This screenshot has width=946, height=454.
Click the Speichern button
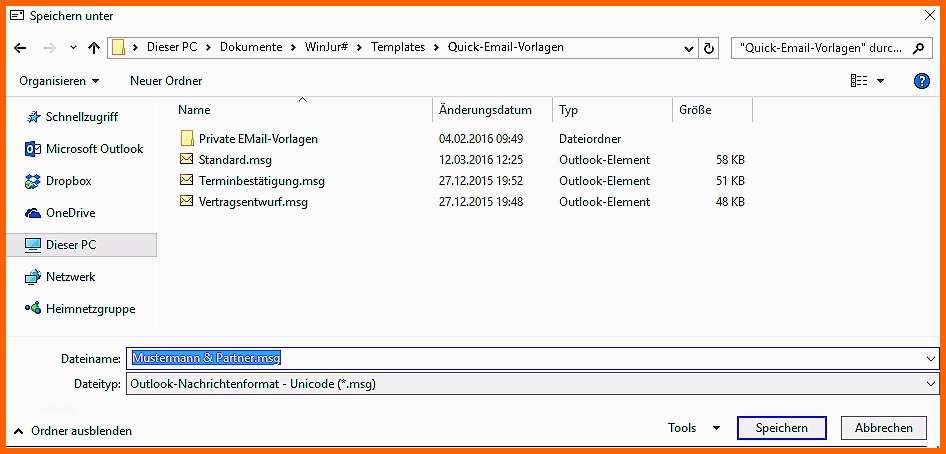tap(781, 428)
